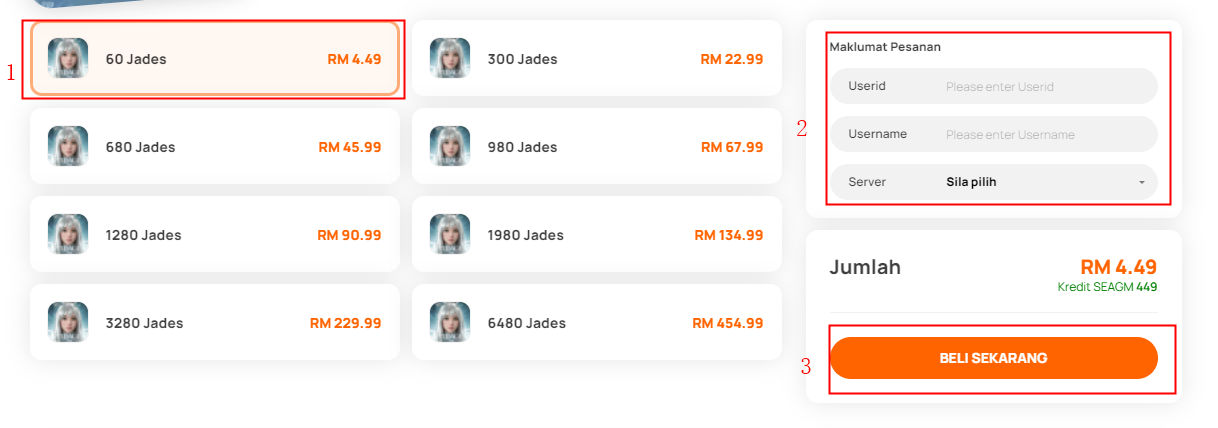The height and width of the screenshot is (428, 1218).
Task: Click the 6480 Jades game icon
Action: coord(450,322)
